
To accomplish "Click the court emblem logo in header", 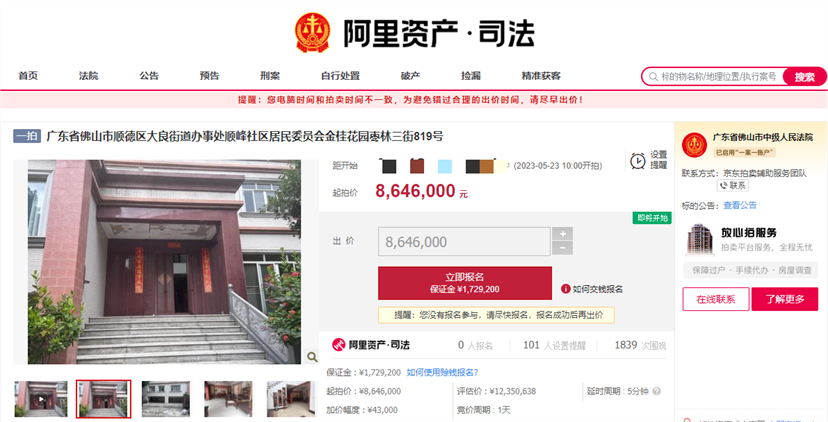I will pyautogui.click(x=313, y=33).
